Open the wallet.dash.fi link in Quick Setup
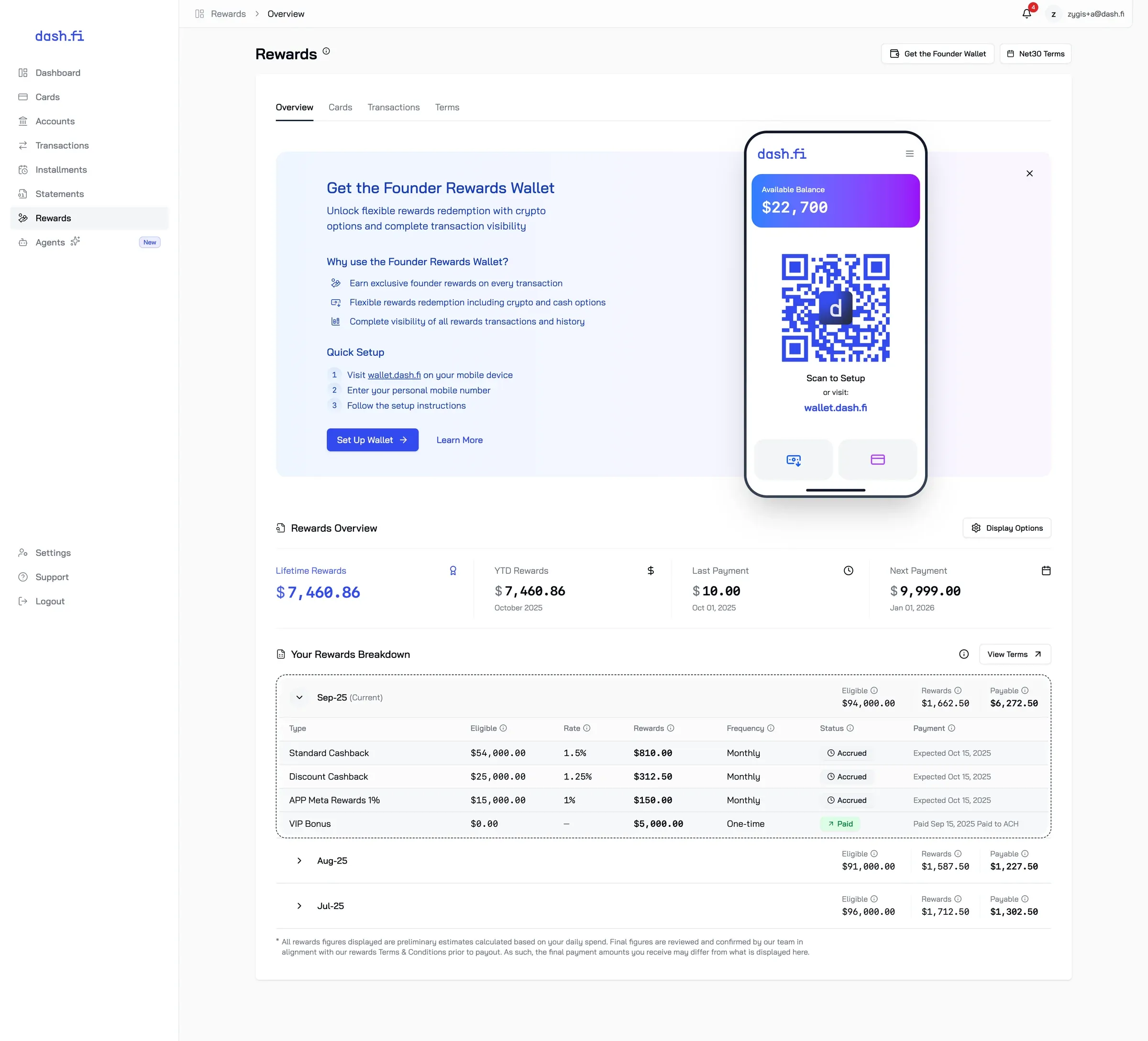 [x=394, y=375]
